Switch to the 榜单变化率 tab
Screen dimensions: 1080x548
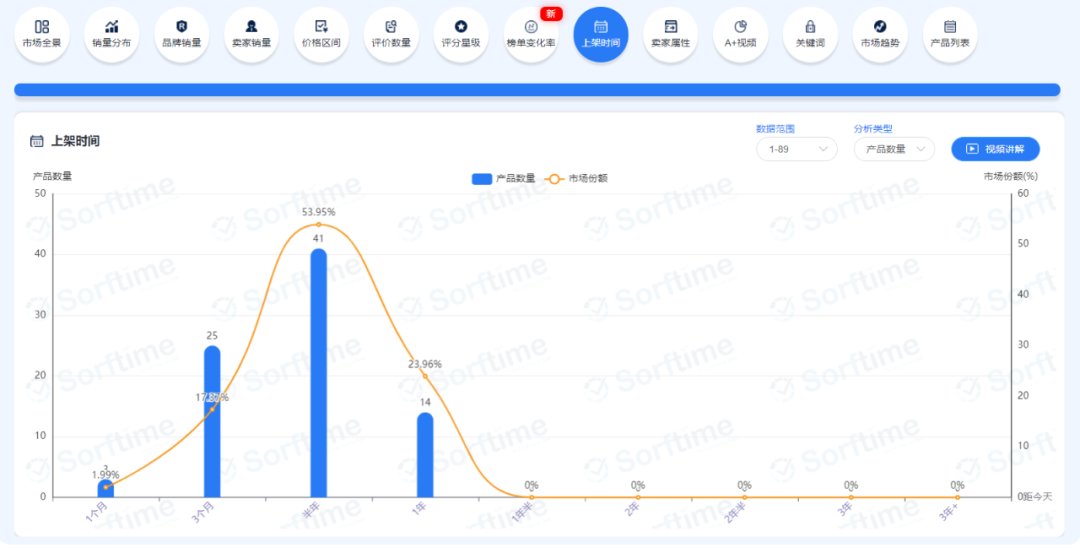[531, 35]
